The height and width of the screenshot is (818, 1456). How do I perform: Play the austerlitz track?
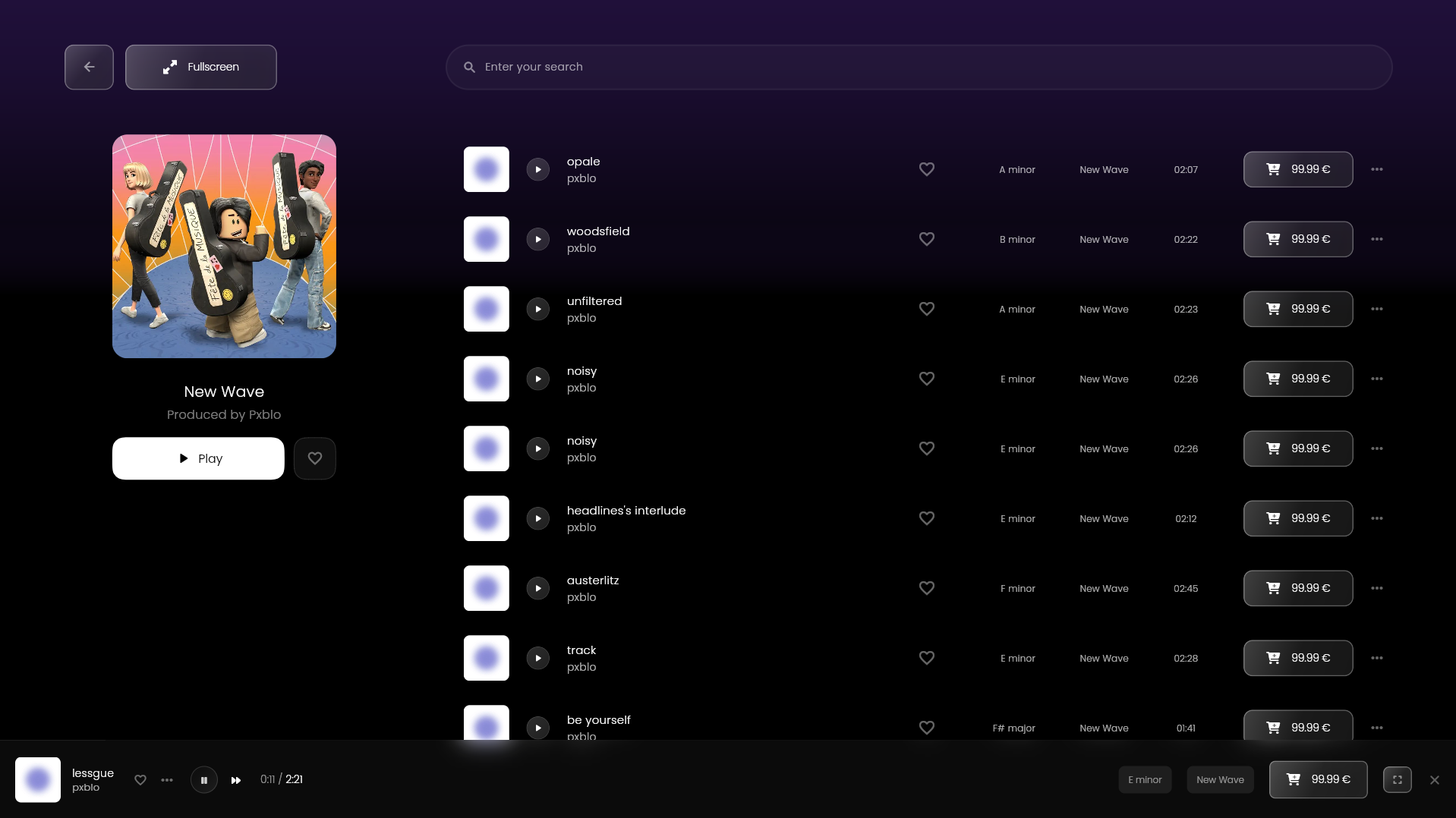tap(538, 588)
